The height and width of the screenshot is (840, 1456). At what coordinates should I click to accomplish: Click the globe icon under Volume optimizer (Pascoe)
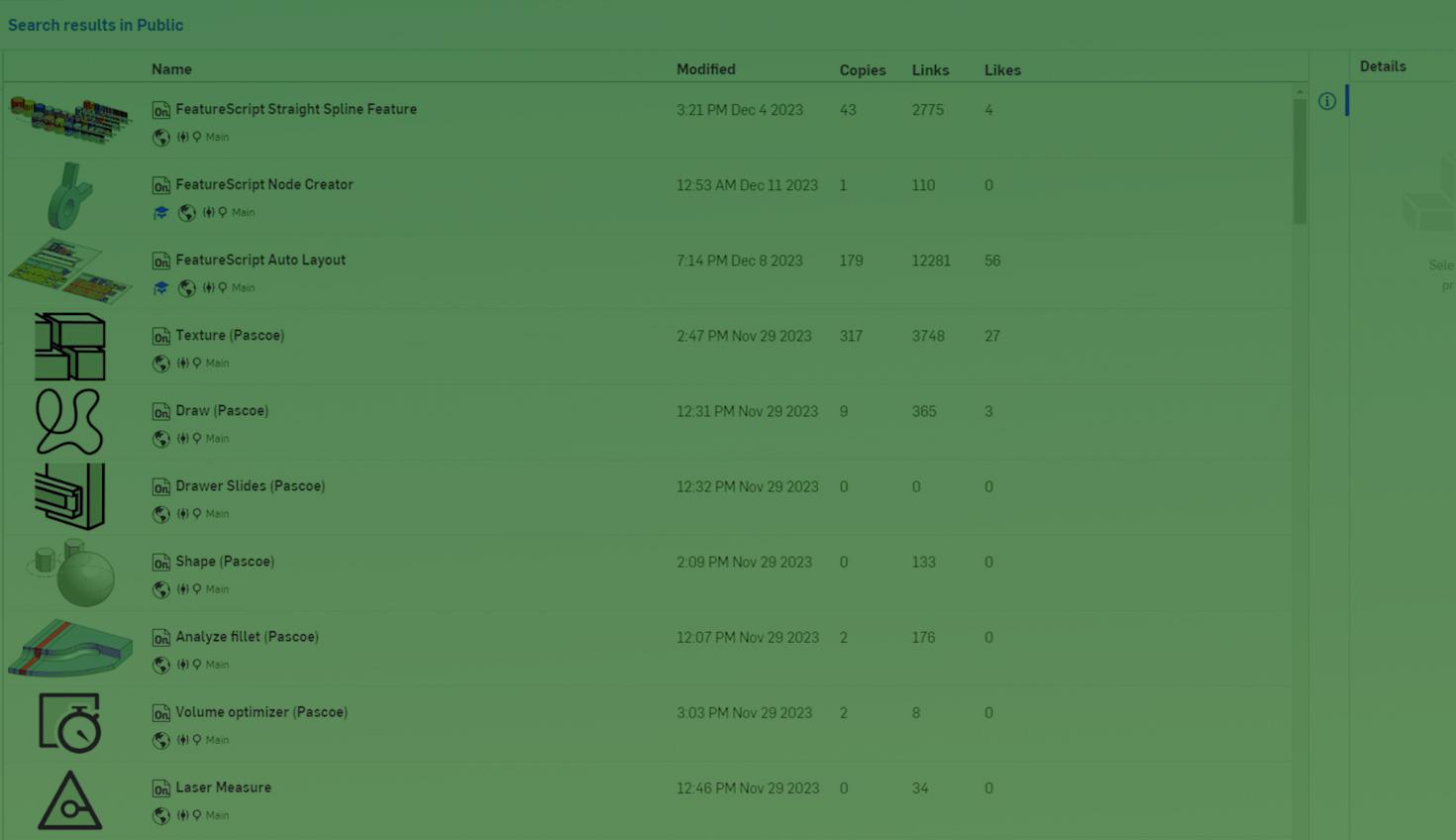pos(161,740)
